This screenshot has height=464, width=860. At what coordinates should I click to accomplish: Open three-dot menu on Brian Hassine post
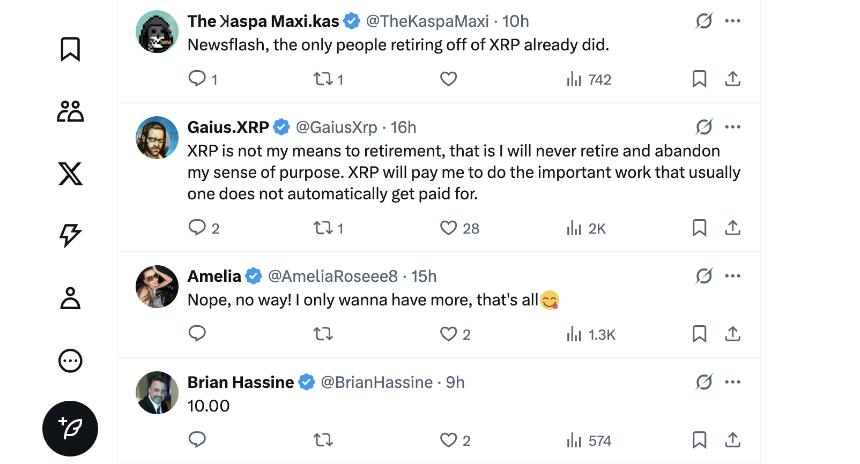(732, 382)
